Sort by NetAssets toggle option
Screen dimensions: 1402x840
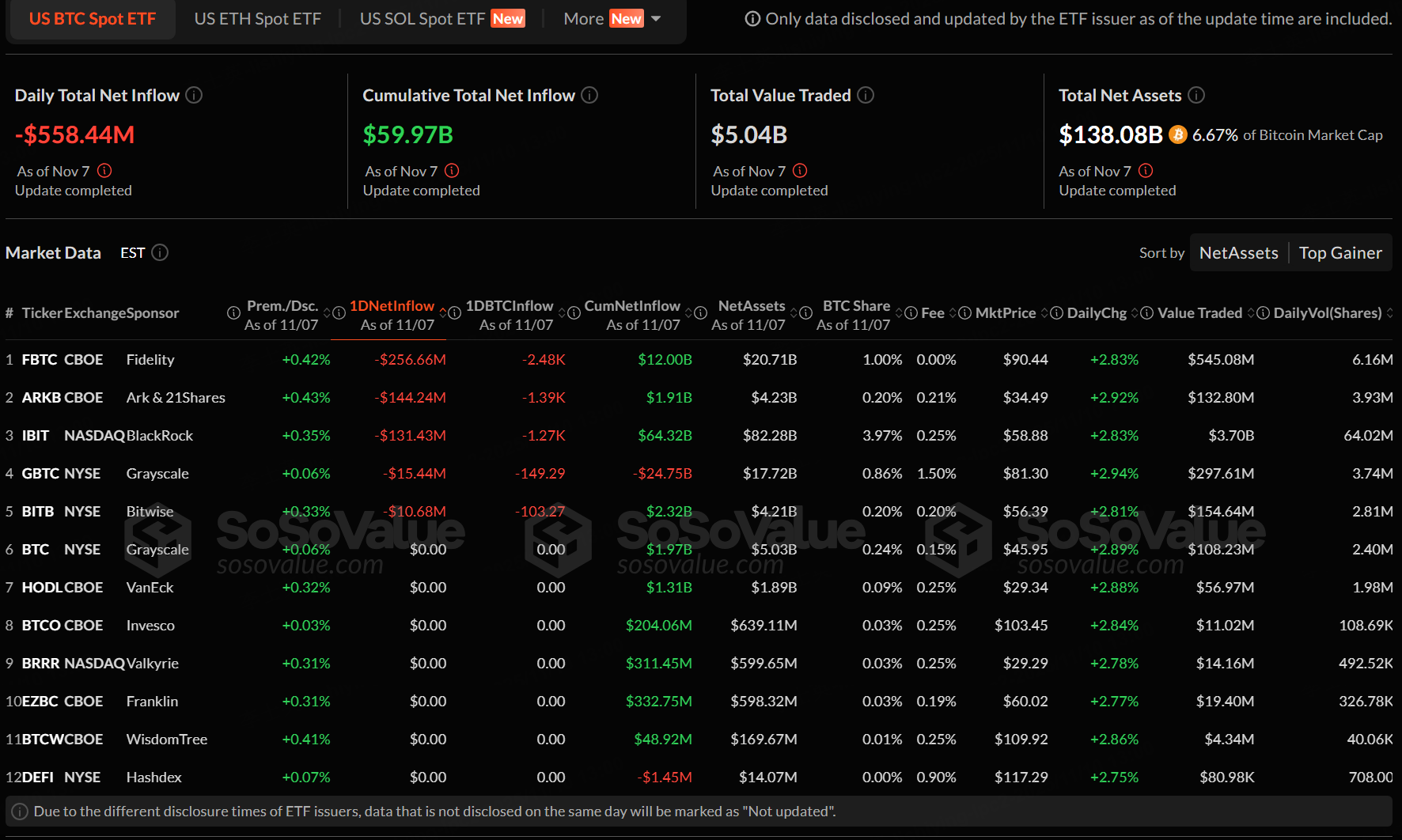[x=1238, y=253]
